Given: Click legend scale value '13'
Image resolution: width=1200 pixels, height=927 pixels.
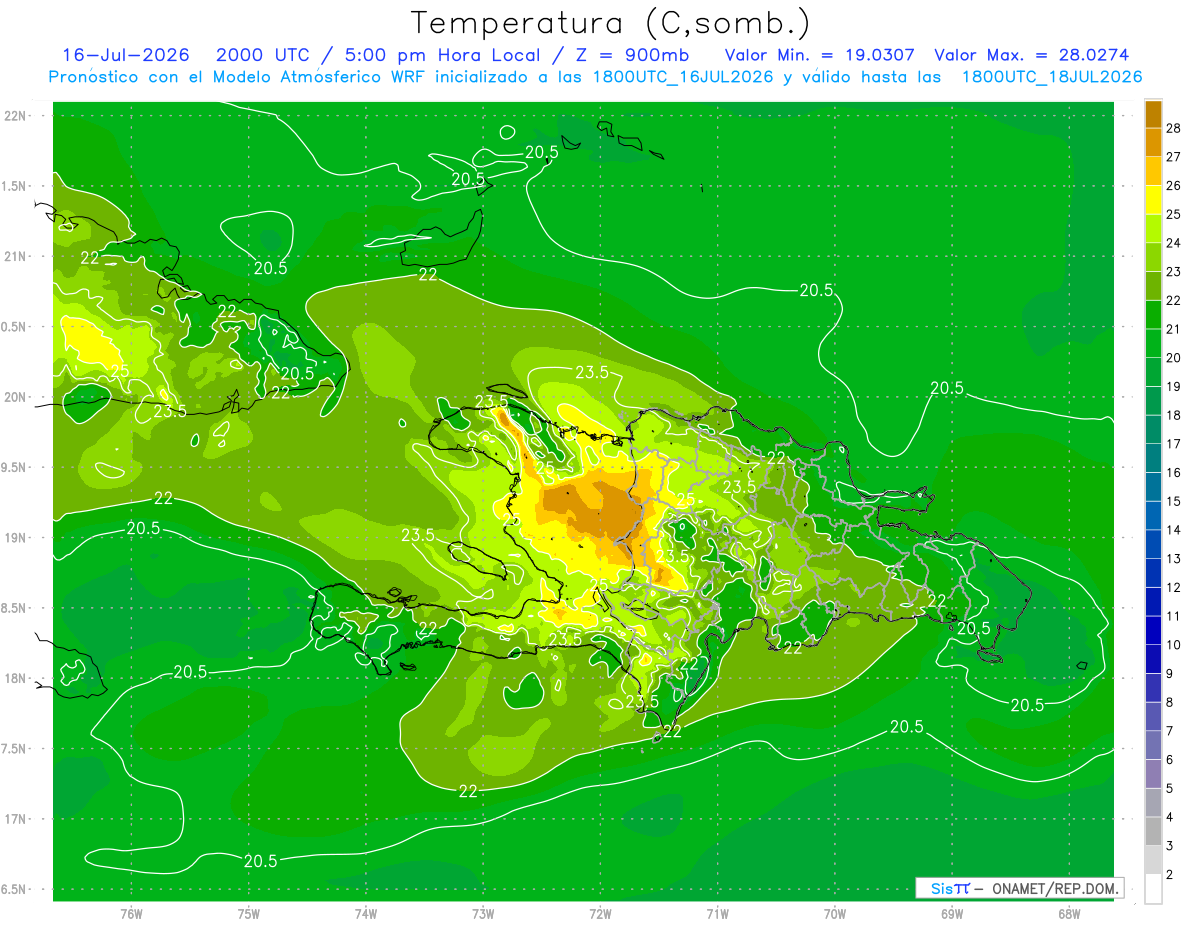Looking at the screenshot, I should tap(1174, 559).
